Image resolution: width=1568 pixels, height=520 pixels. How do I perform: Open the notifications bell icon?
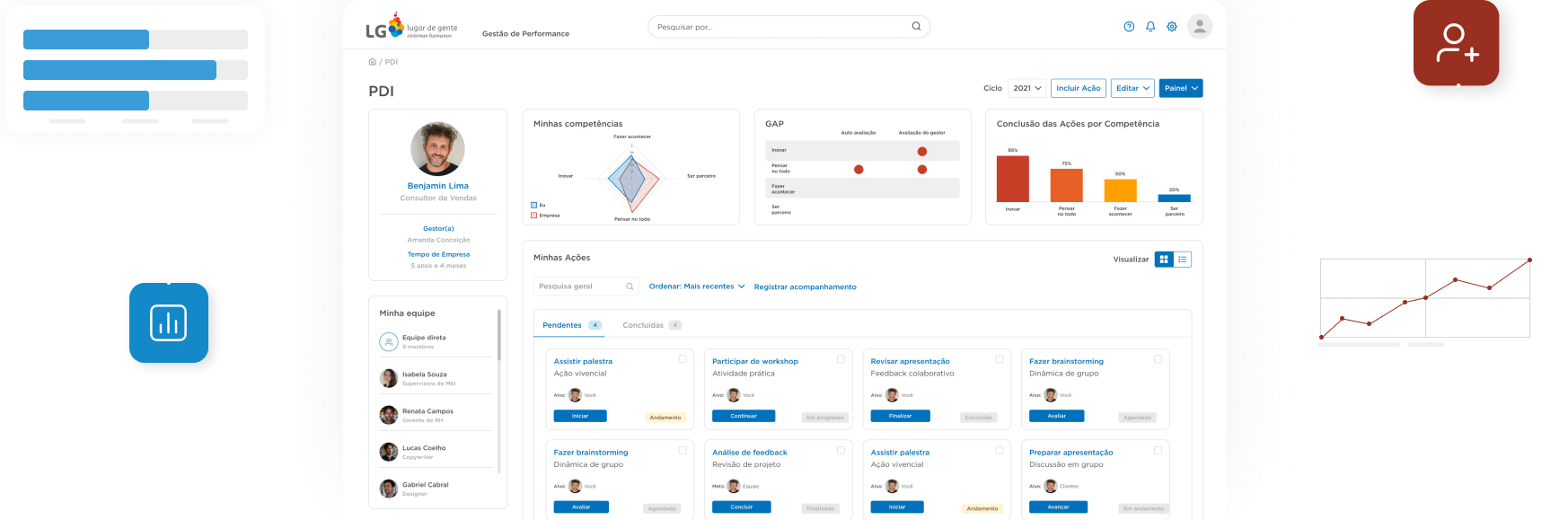[x=1150, y=27]
